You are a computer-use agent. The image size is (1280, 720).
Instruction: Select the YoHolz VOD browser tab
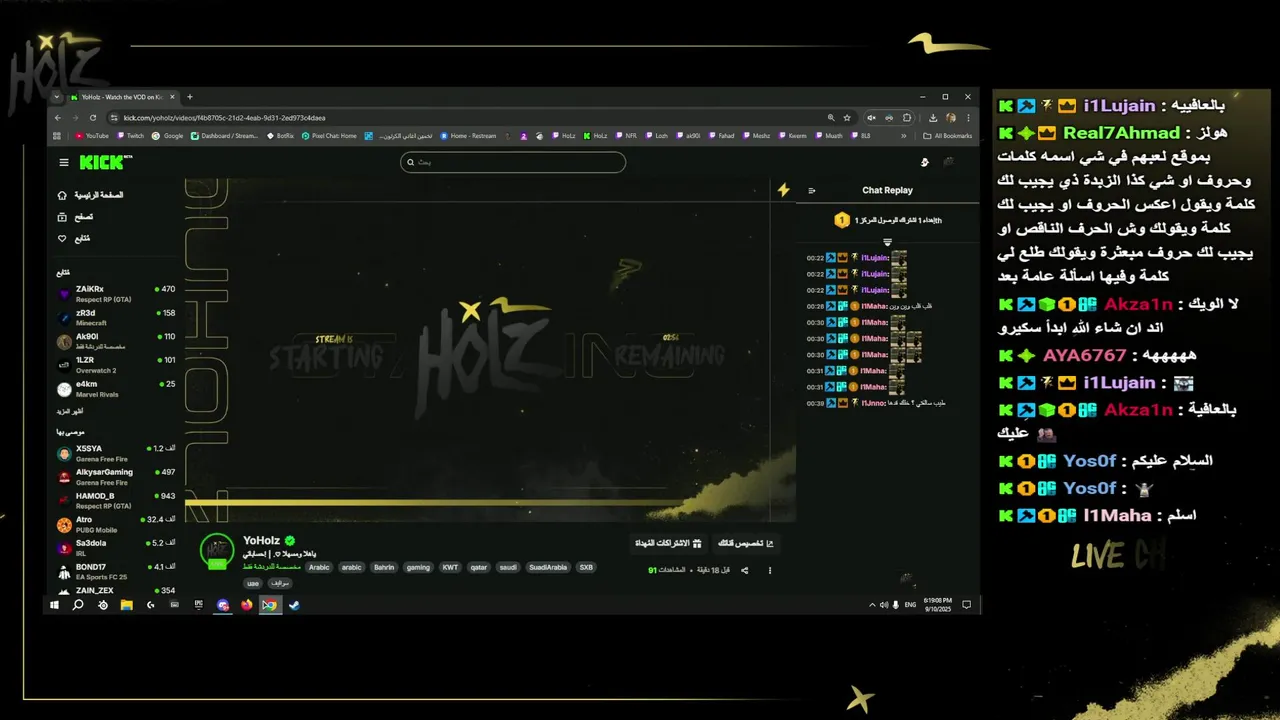tap(122, 97)
